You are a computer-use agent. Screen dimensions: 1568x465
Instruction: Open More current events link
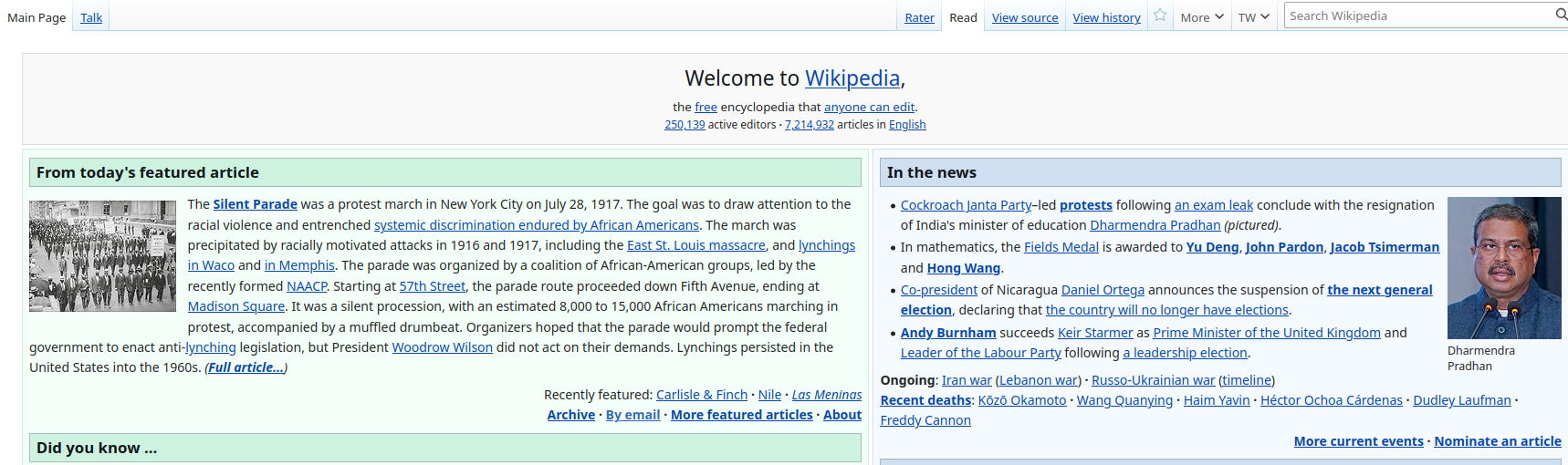click(x=1358, y=441)
